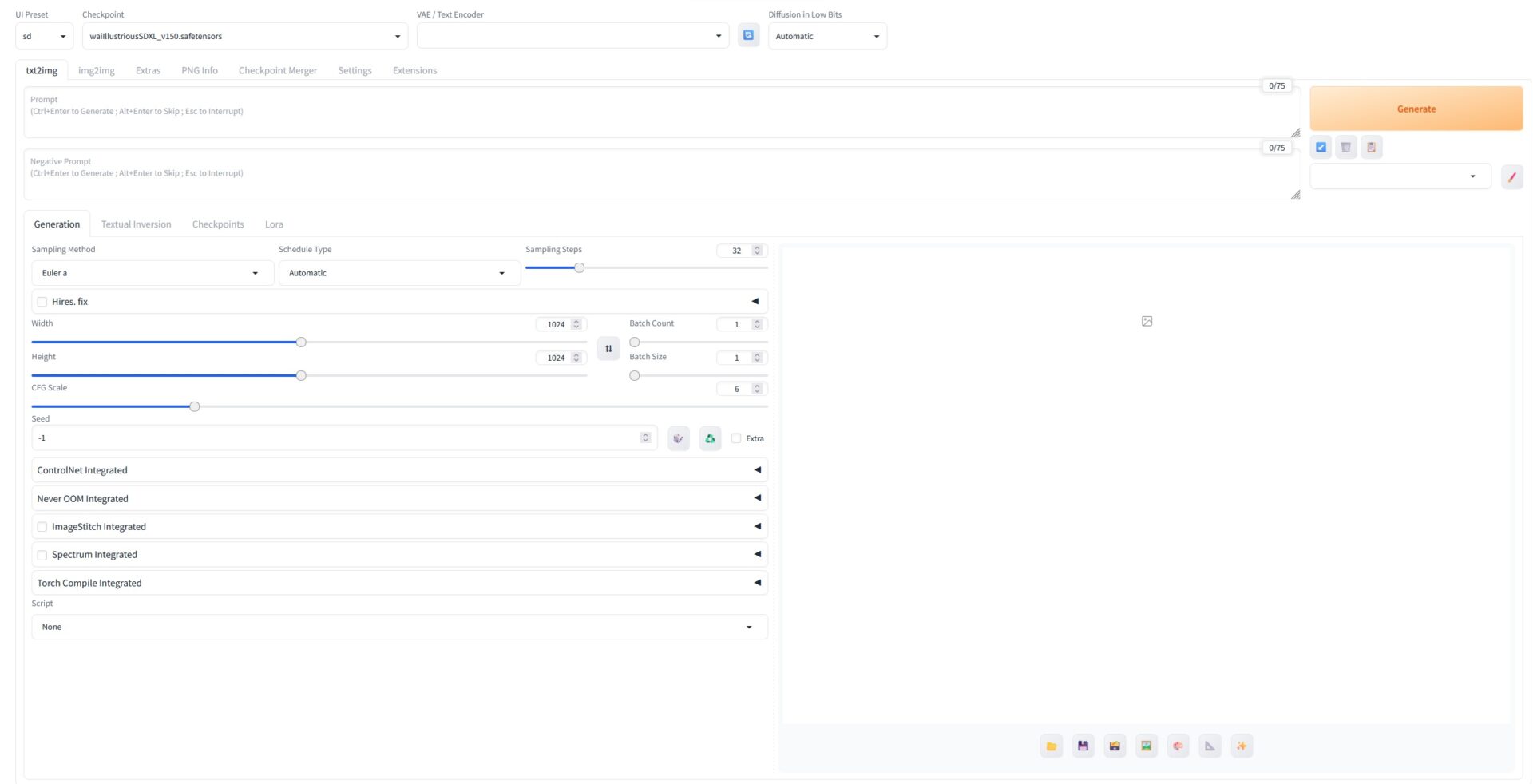Click the CFG Scale value spinner arrows
This screenshot has width=1533, height=784.
pos(758,389)
